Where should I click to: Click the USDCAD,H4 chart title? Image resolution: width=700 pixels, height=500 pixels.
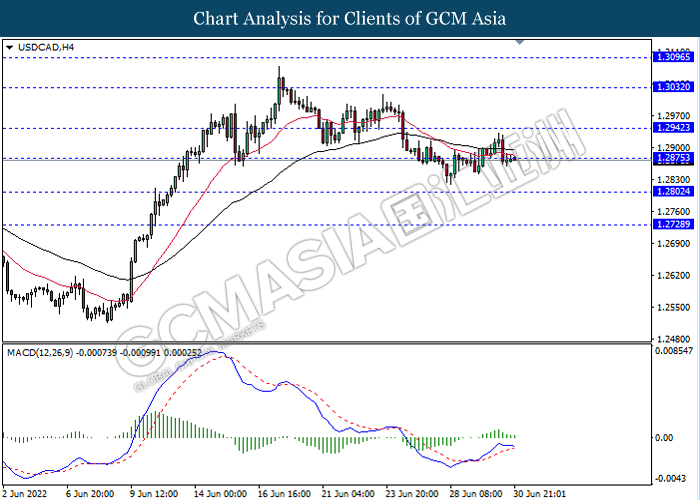(x=46, y=47)
